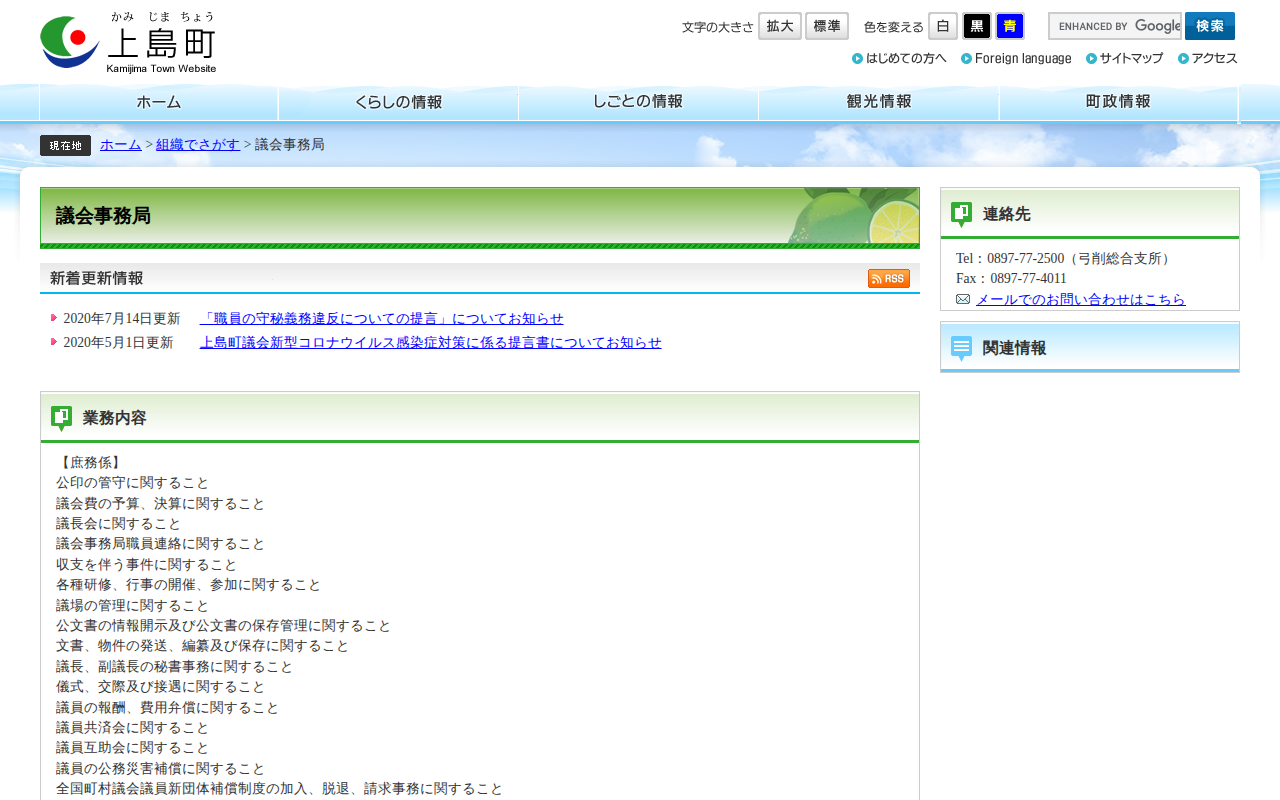Click 組織でさがす breadcrumb link

tap(198, 145)
